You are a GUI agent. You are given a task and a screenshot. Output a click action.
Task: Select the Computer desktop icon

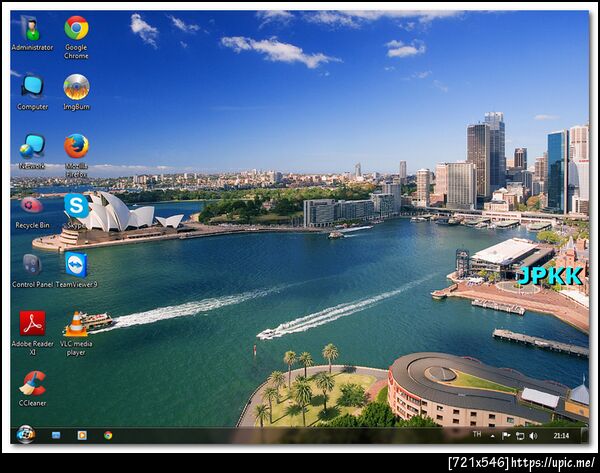click(x=32, y=92)
